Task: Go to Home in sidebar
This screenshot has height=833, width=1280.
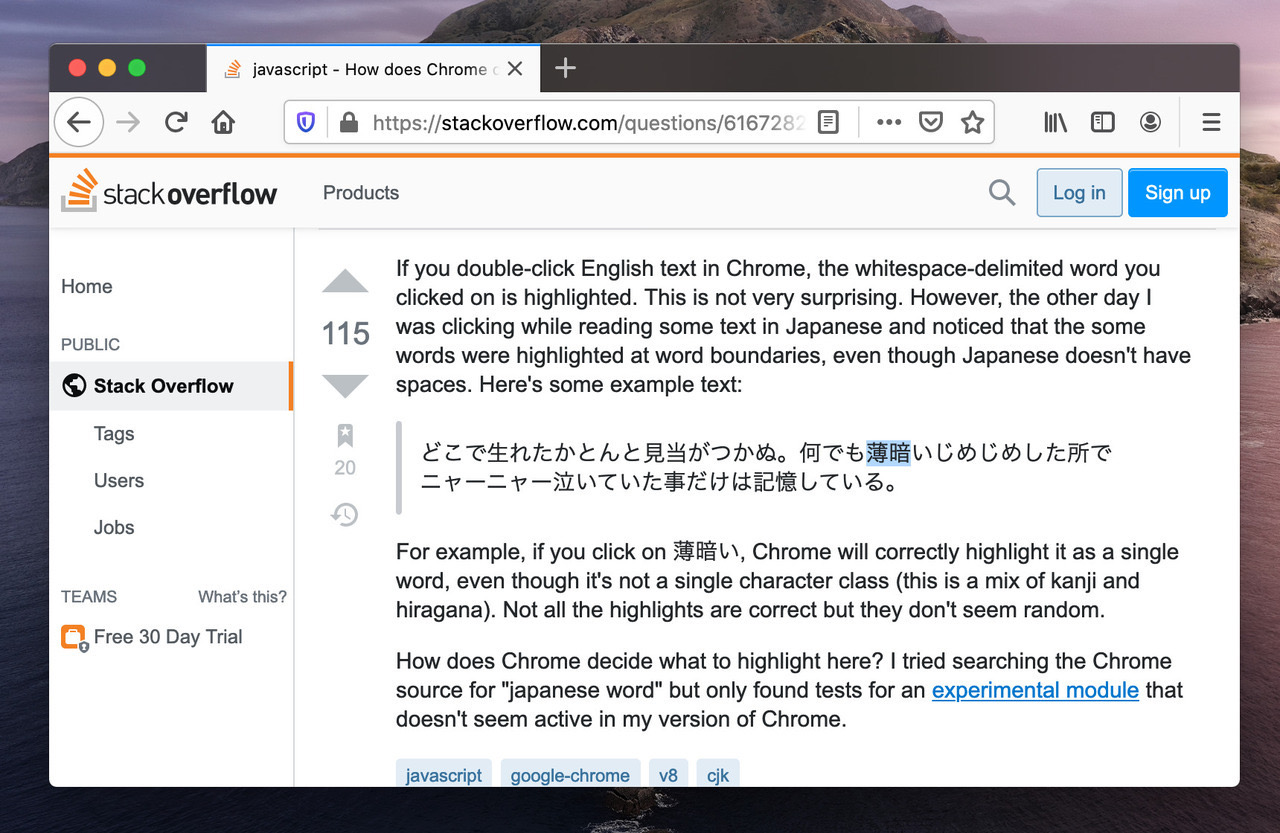Action: 87,286
